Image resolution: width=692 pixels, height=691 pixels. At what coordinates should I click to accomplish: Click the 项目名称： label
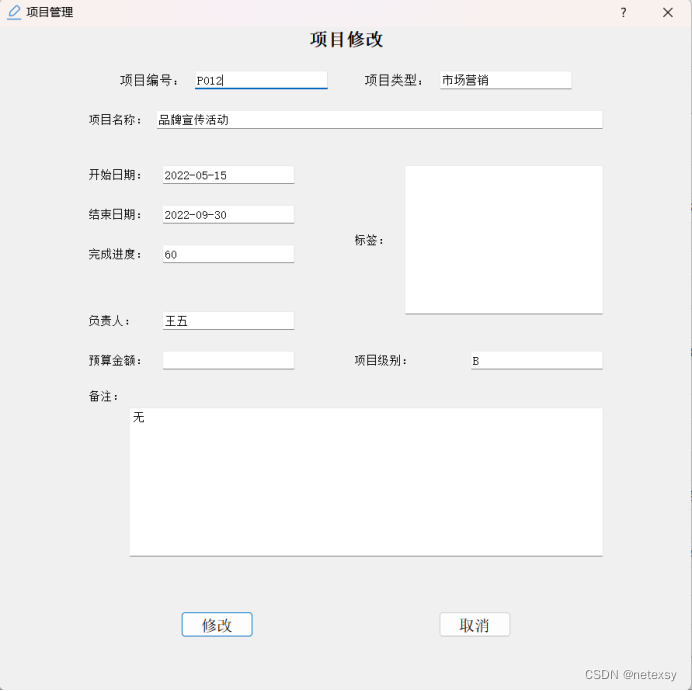point(115,120)
